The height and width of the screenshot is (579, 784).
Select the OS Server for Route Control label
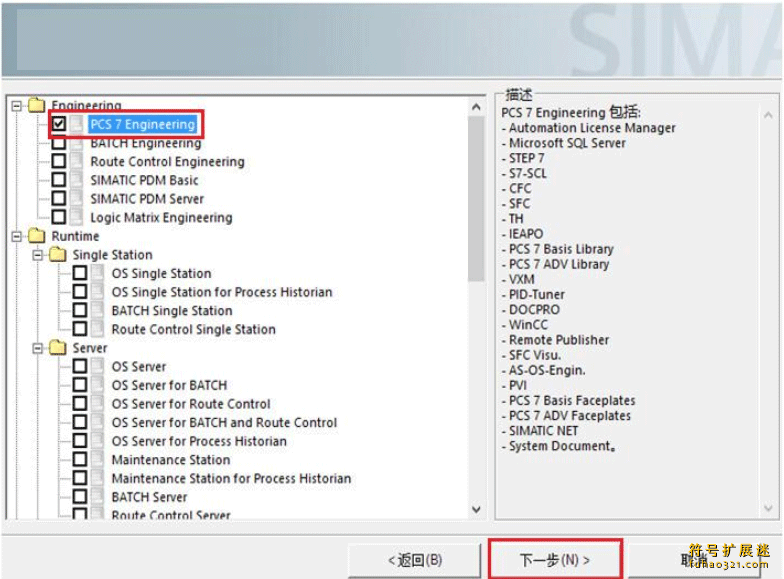pos(191,404)
